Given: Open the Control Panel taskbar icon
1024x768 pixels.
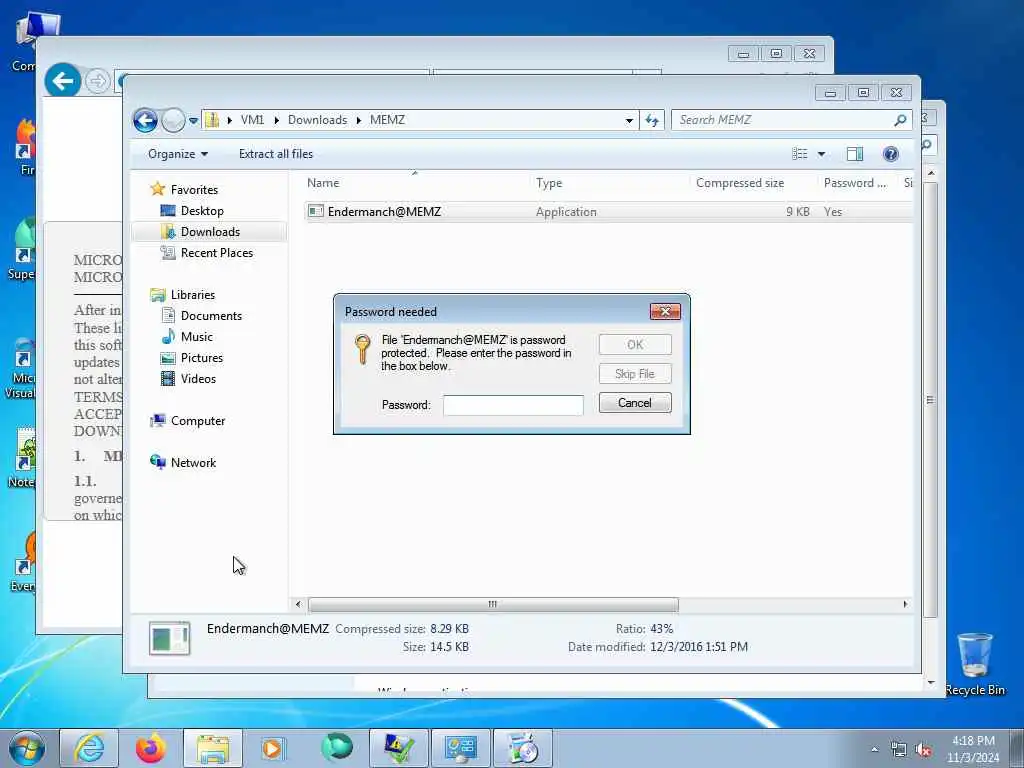Looking at the screenshot, I should [460, 748].
